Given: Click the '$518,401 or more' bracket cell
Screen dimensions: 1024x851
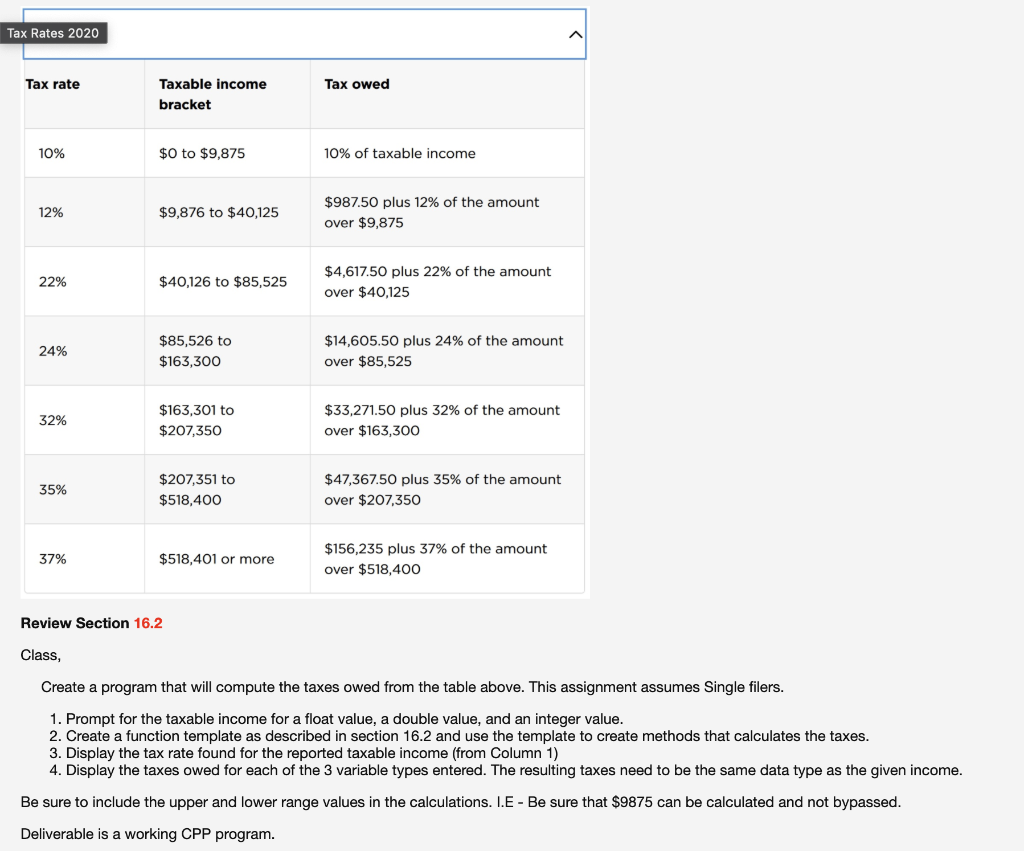Looking at the screenshot, I should (x=227, y=559).
